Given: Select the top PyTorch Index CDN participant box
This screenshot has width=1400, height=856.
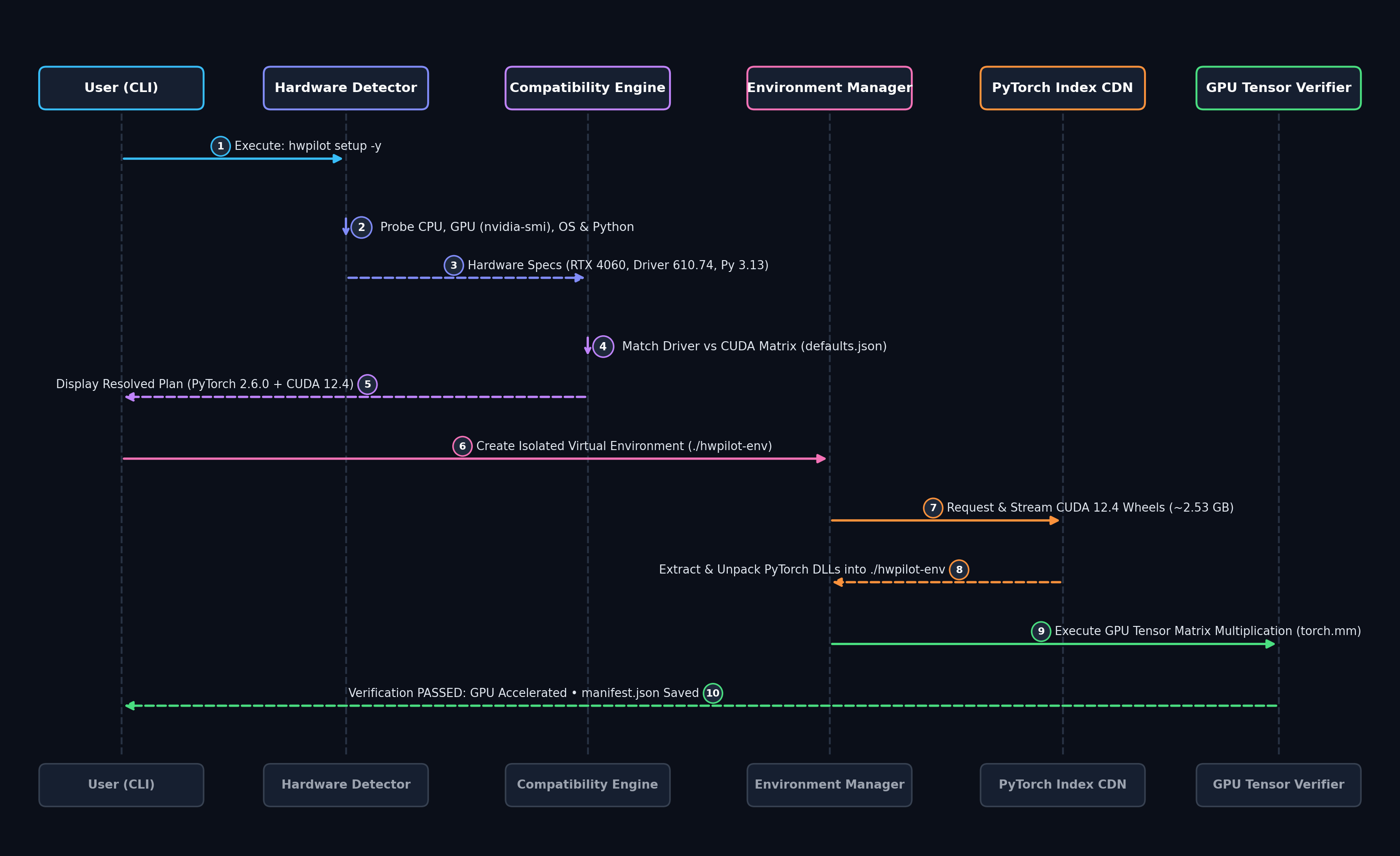Looking at the screenshot, I should [x=1063, y=88].
